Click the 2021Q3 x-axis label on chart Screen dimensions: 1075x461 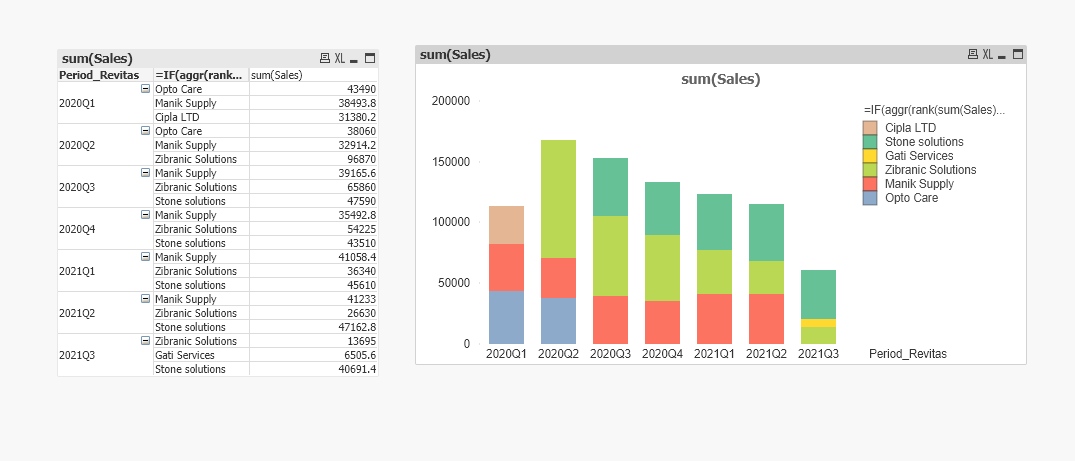(x=819, y=354)
